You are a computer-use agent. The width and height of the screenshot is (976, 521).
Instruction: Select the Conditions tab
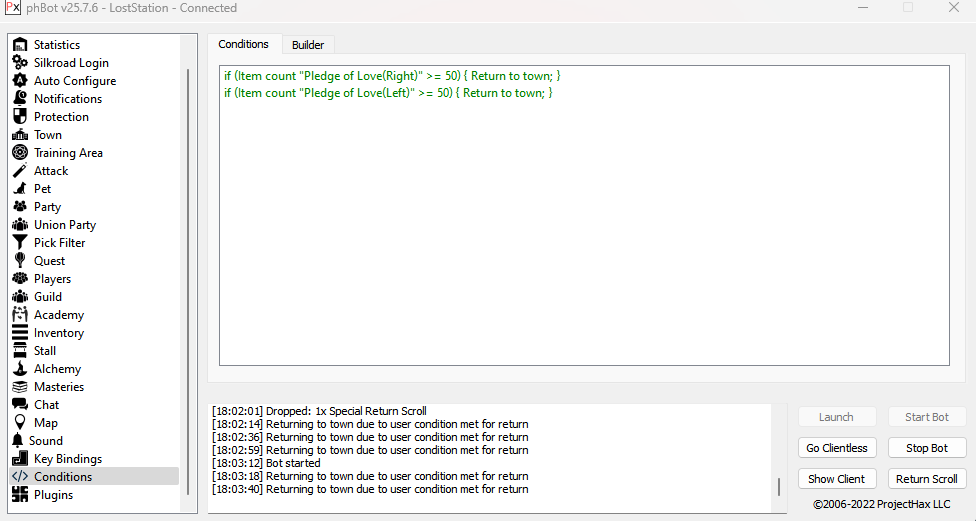[243, 44]
